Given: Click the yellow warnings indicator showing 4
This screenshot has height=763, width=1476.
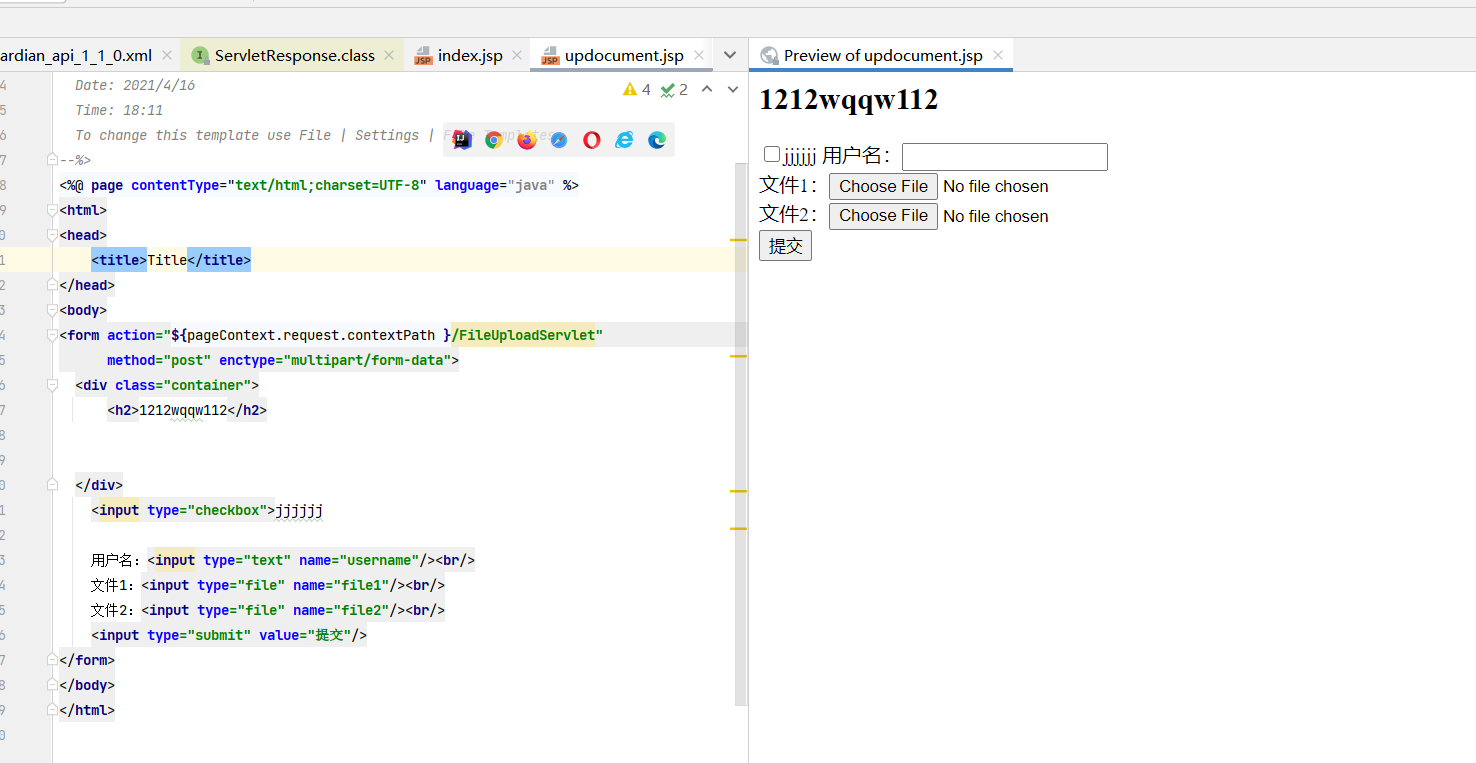Looking at the screenshot, I should click(636, 90).
